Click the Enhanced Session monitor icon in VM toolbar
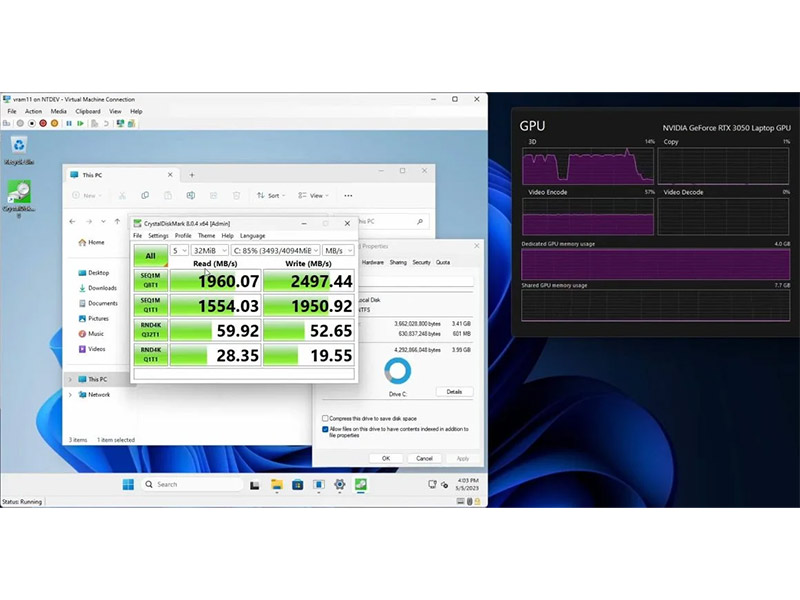The image size is (800, 600). (120, 123)
